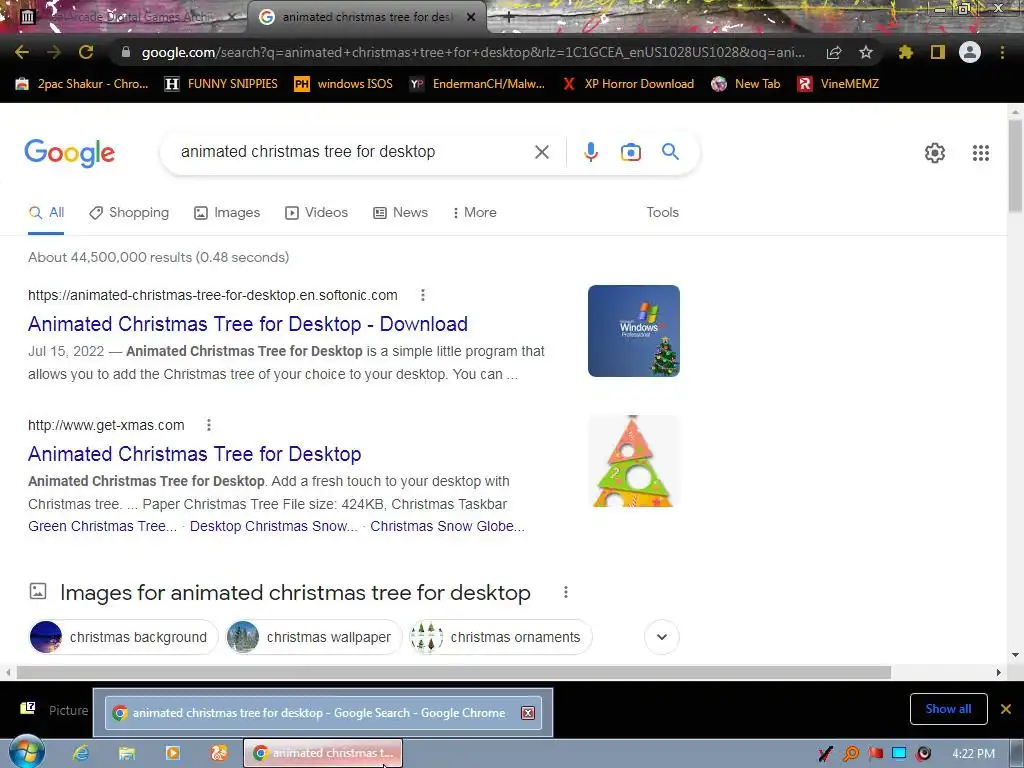
Task: Open Chrome extensions puzzle icon
Action: 906,52
